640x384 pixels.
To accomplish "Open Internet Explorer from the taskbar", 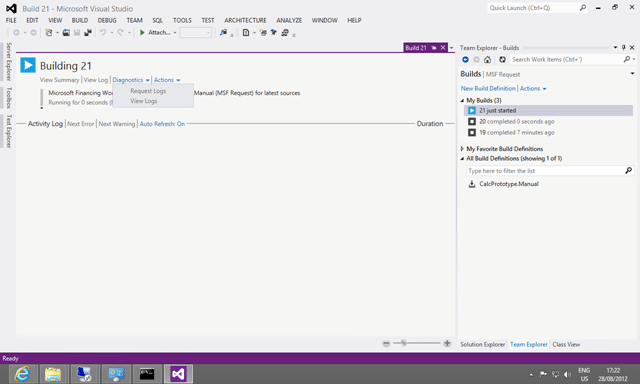I will pyautogui.click(x=23, y=374).
